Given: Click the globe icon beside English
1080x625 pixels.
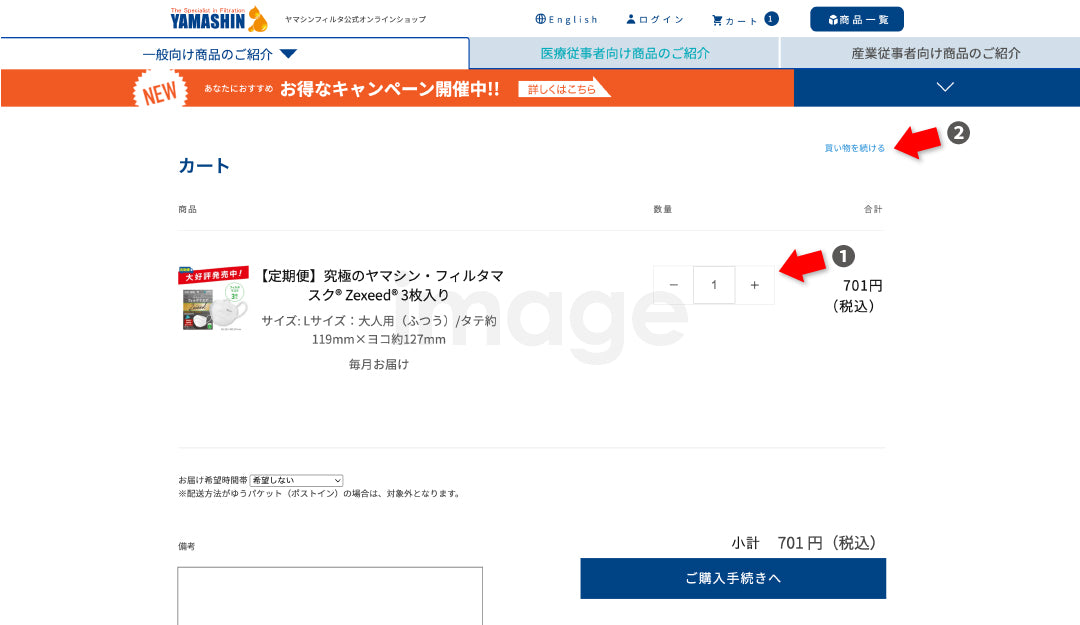Looking at the screenshot, I should pyautogui.click(x=541, y=19).
